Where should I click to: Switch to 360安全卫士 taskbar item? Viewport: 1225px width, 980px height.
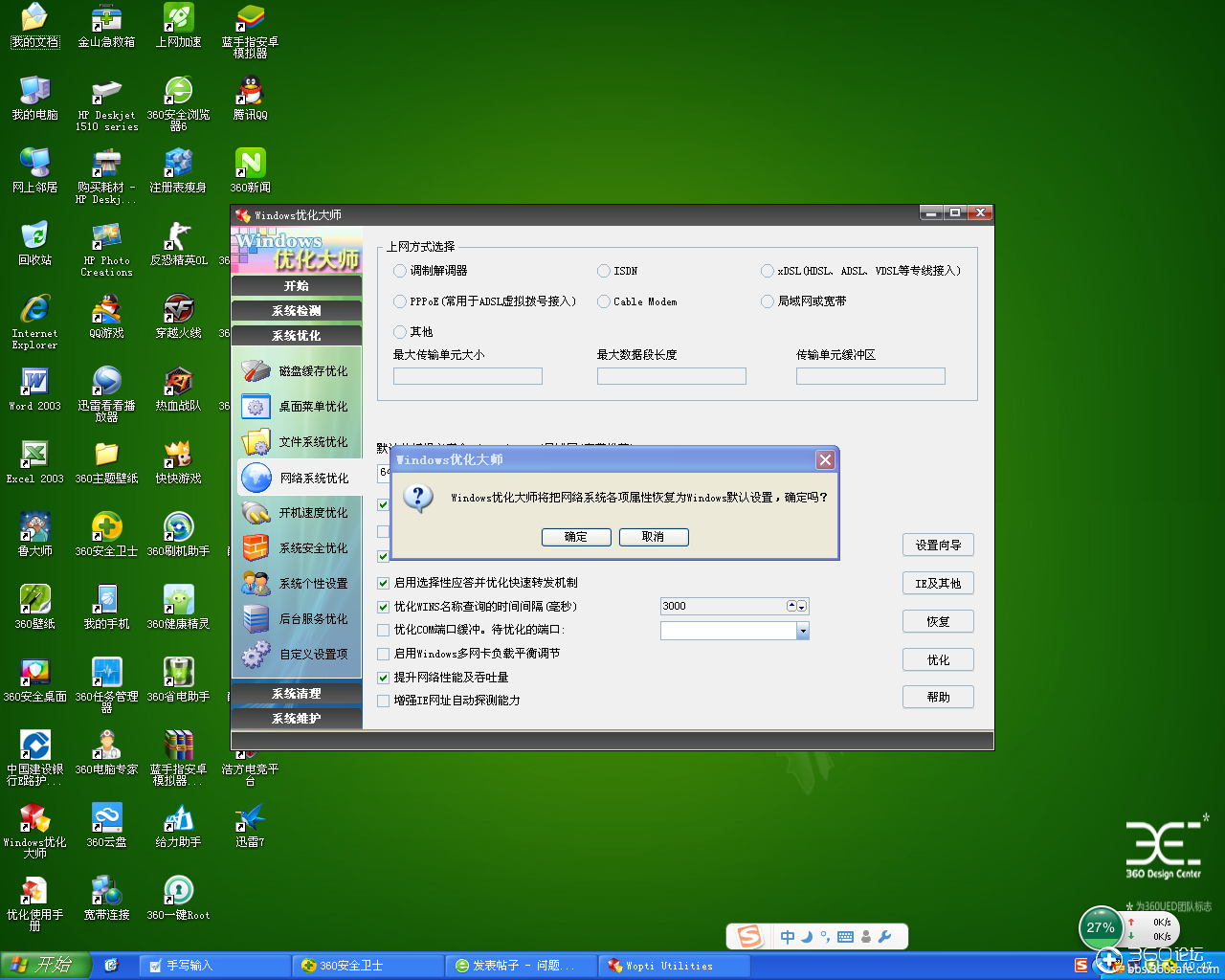pos(368,966)
